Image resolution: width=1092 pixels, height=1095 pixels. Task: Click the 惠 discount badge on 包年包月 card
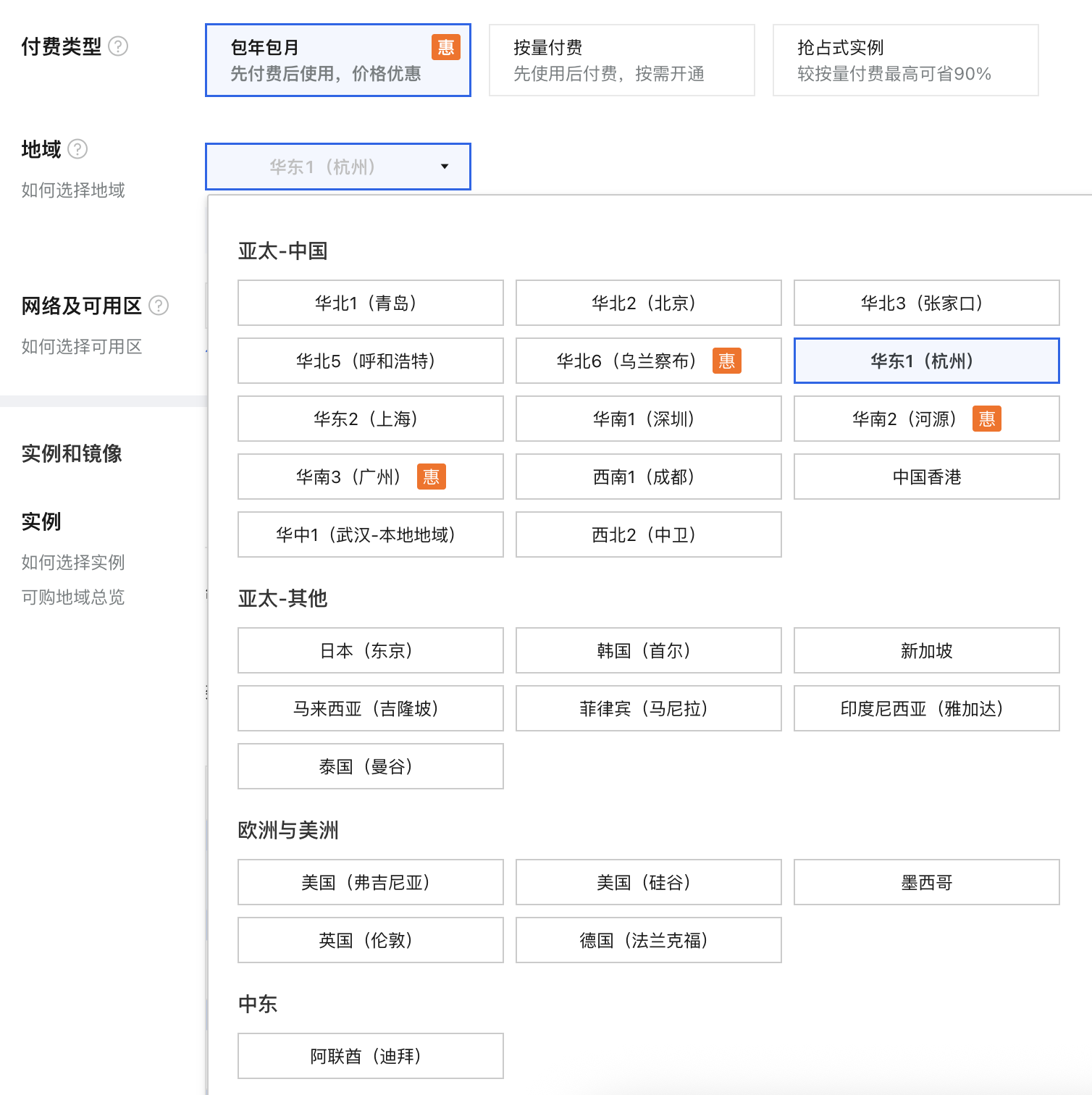(445, 46)
